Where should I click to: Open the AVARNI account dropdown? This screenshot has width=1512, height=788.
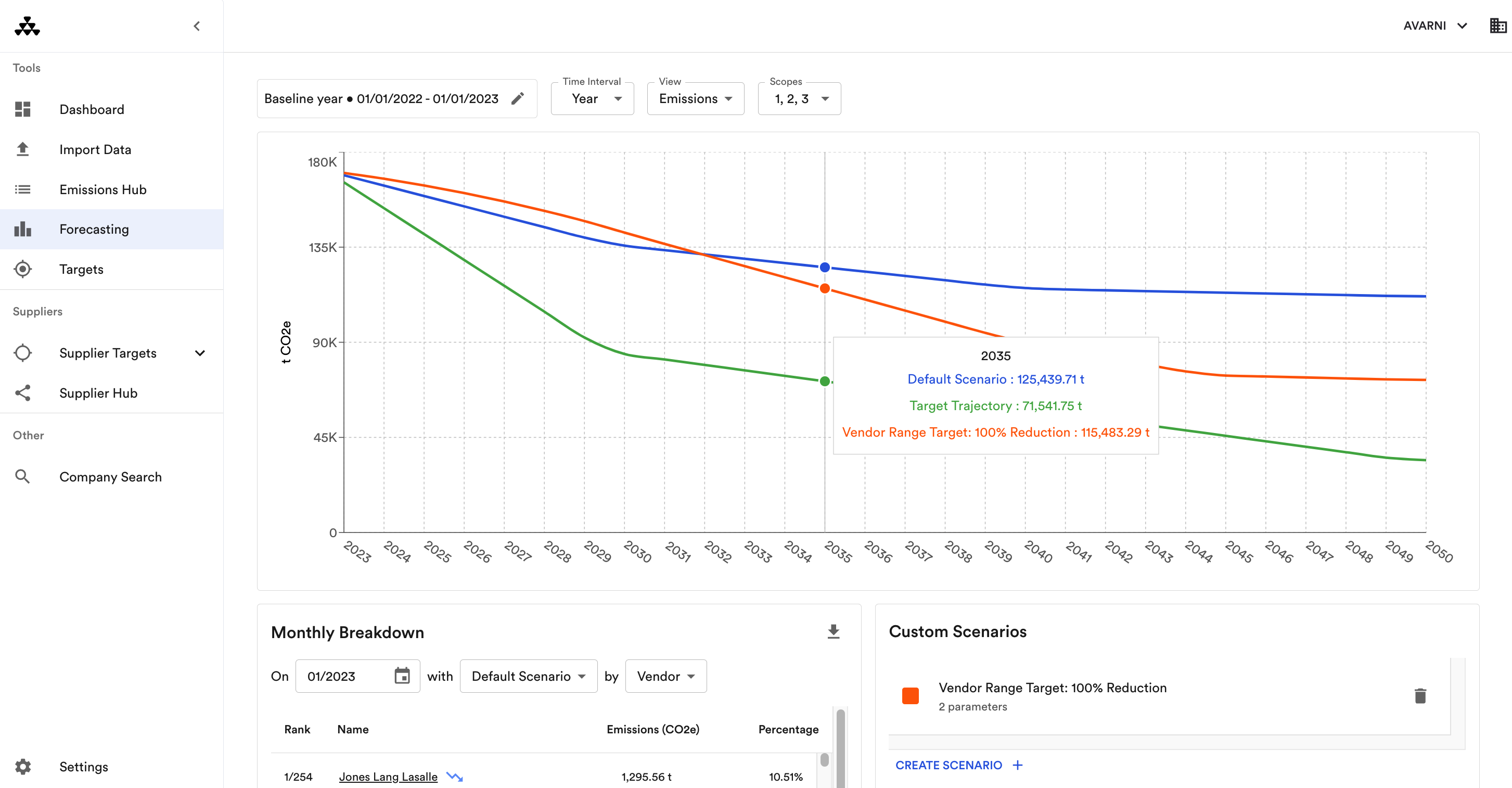click(x=1434, y=26)
